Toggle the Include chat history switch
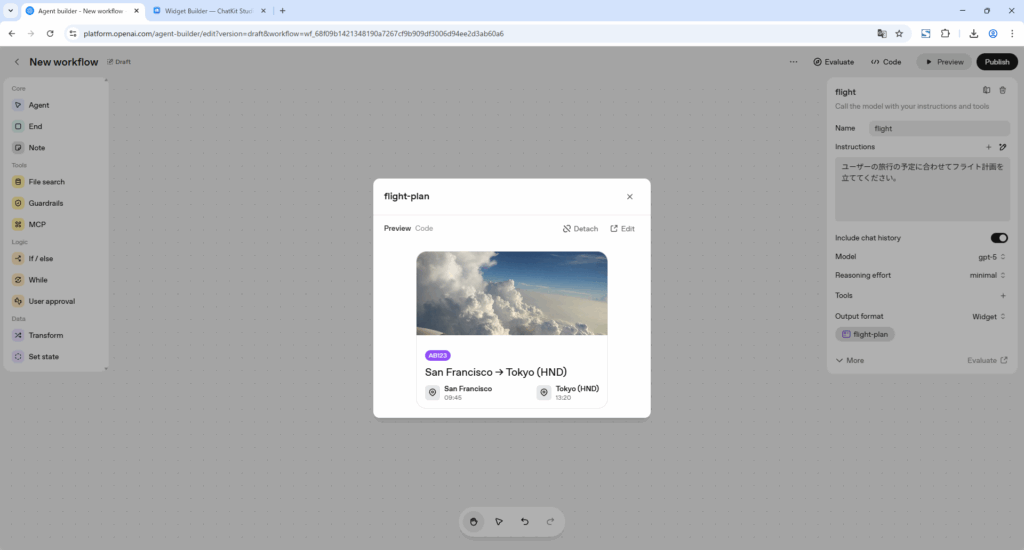This screenshot has height=550, width=1024. tap(998, 238)
